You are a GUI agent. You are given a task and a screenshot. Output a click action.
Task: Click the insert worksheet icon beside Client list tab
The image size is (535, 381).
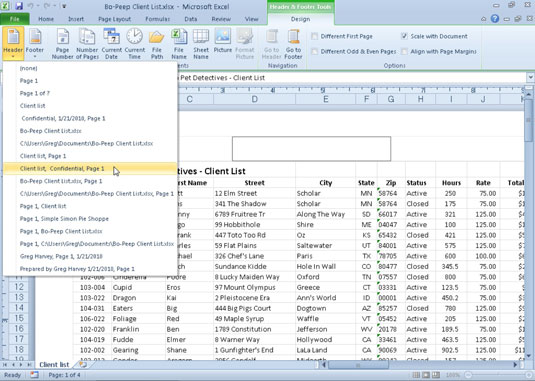[83, 365]
